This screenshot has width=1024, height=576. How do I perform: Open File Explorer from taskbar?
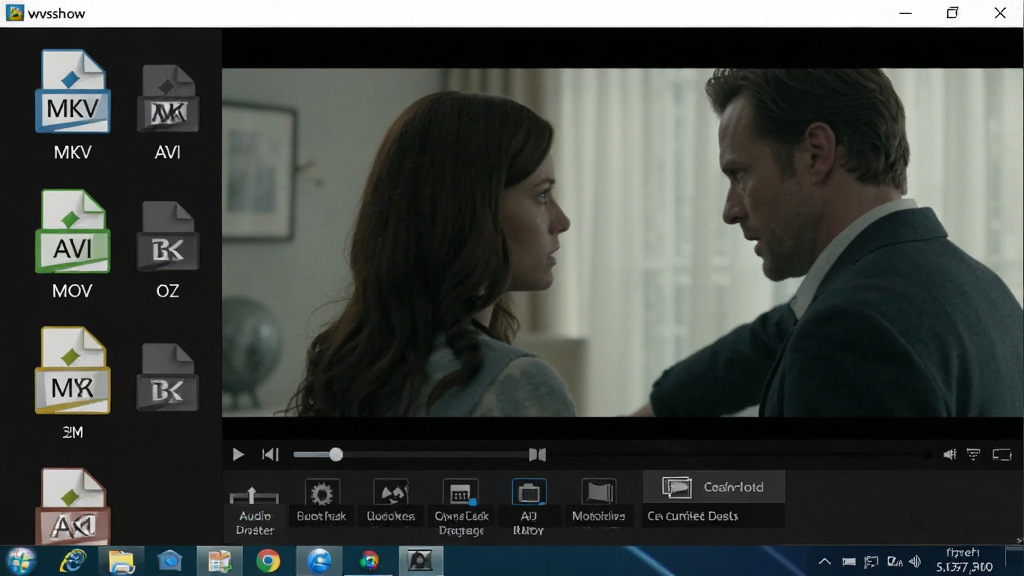tap(121, 561)
